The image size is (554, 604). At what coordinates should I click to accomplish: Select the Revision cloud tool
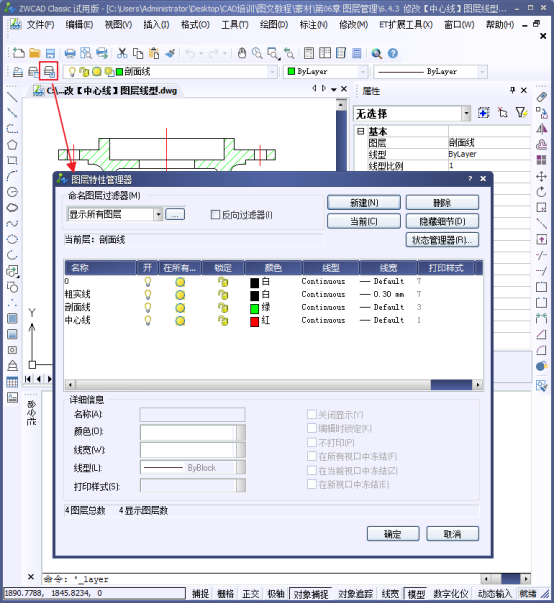(12, 208)
